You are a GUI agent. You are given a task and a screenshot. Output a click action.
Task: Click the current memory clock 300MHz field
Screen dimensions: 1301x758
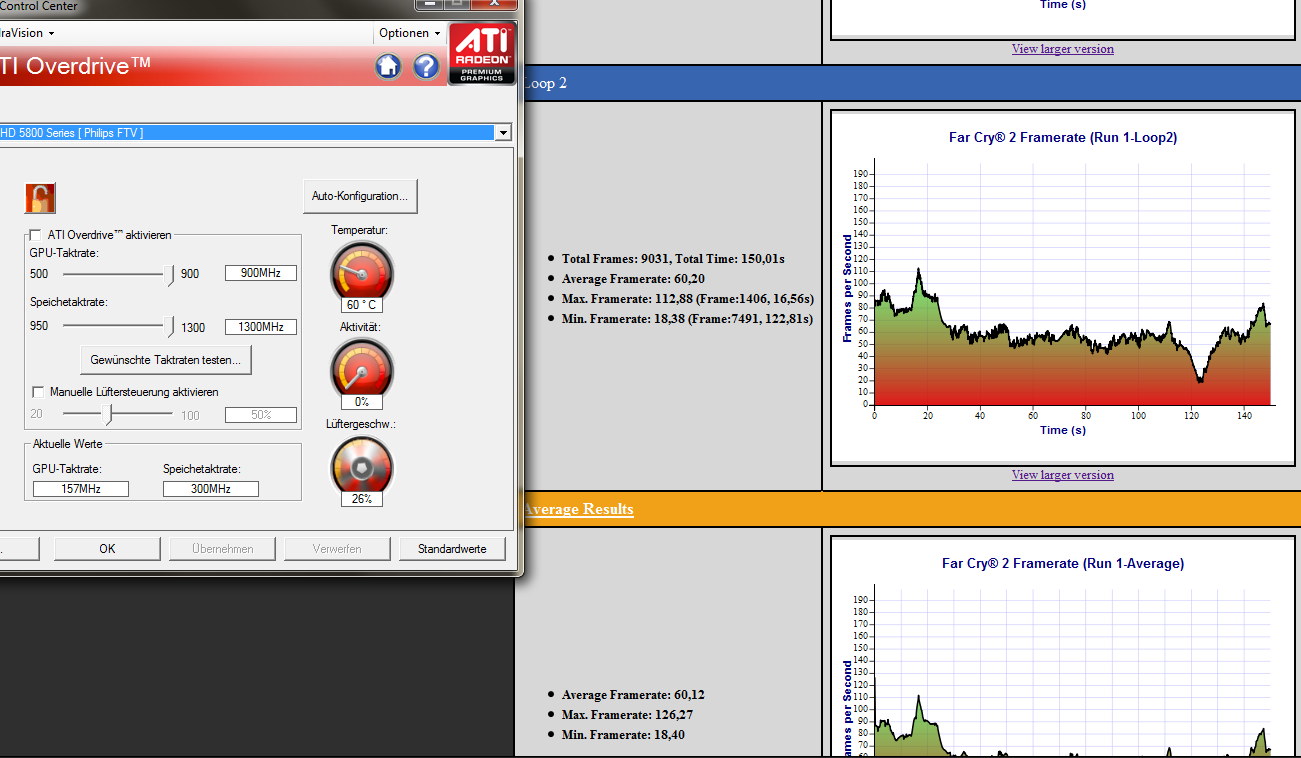tap(211, 489)
